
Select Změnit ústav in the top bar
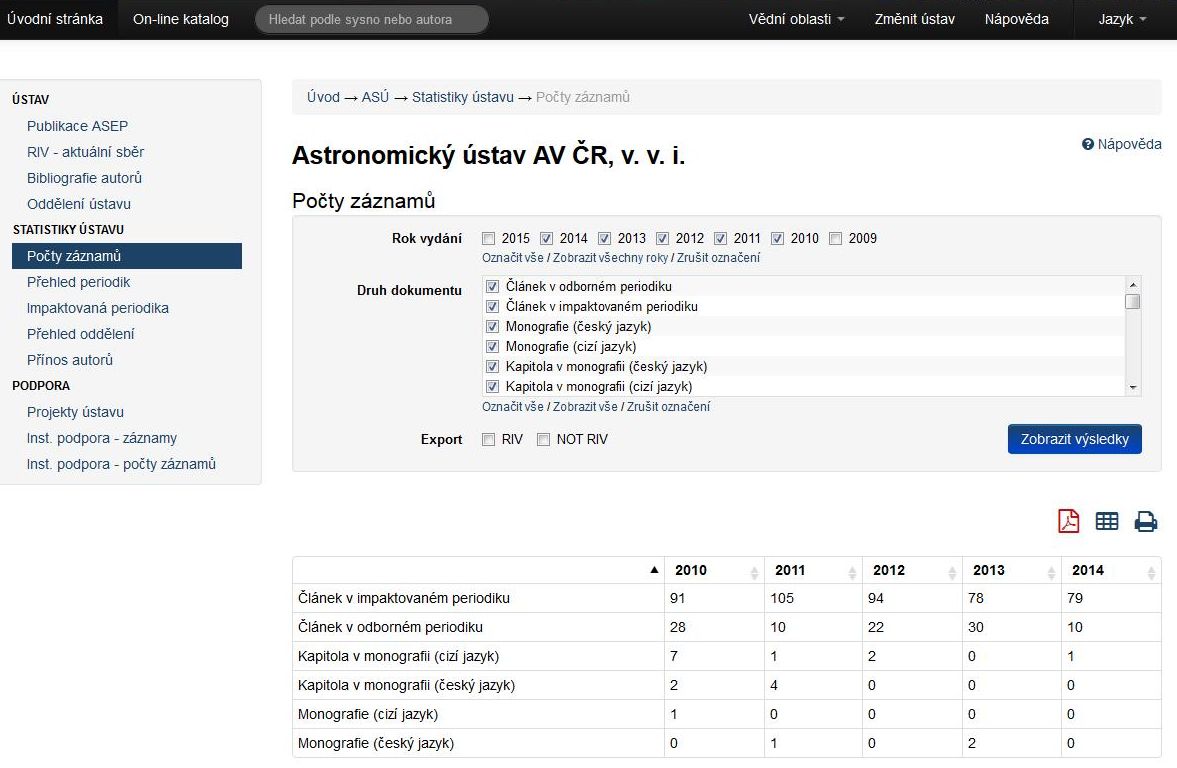(x=914, y=20)
